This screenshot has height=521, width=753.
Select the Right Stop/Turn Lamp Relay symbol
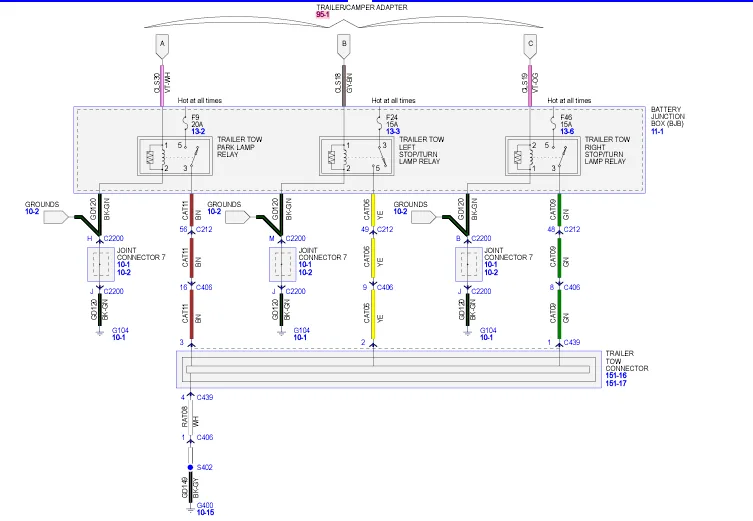543,156
